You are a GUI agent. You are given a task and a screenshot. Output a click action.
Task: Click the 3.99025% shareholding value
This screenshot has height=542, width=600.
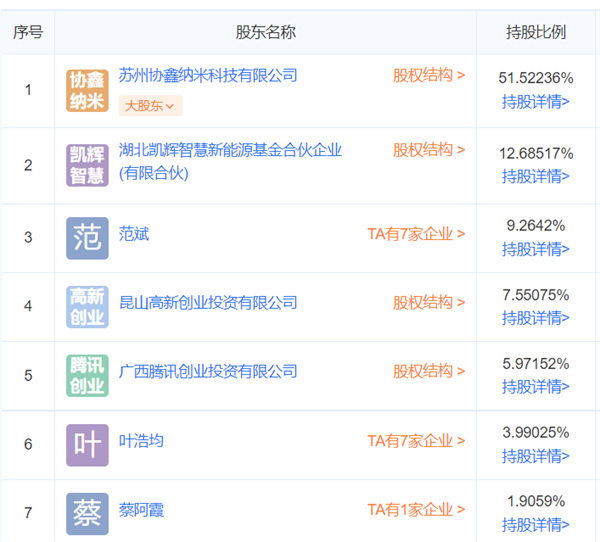[x=536, y=433]
